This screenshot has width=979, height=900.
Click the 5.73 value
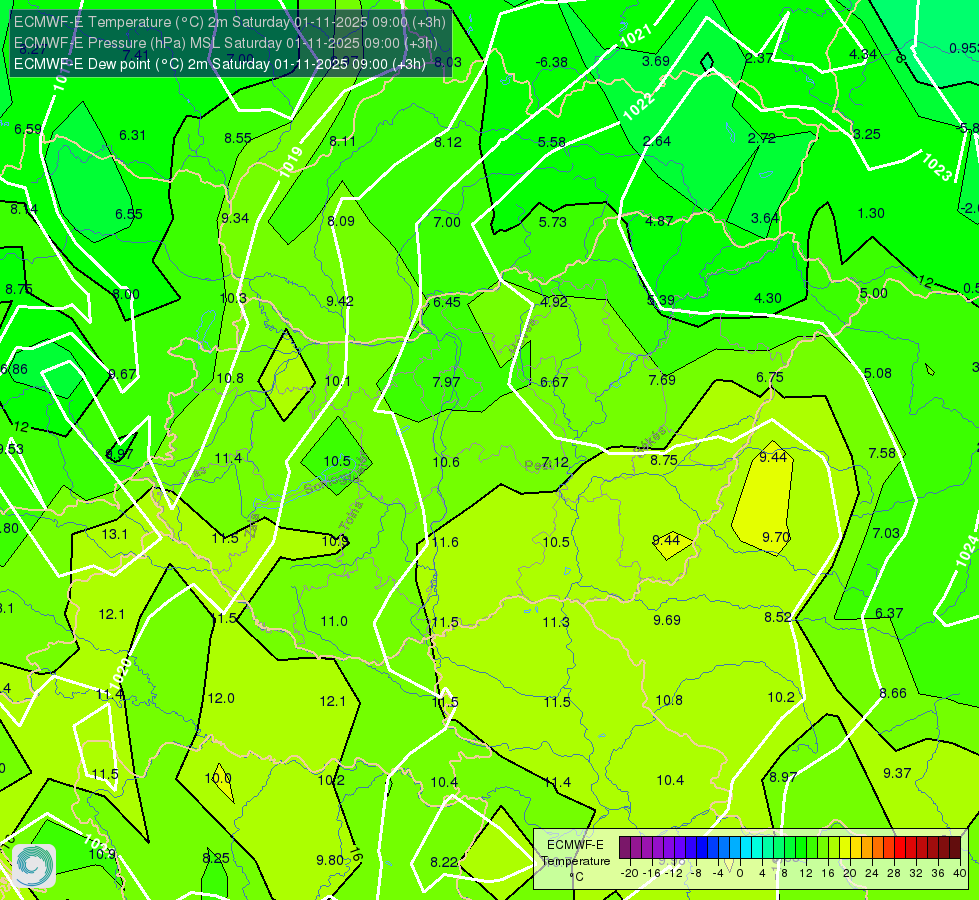553,222
